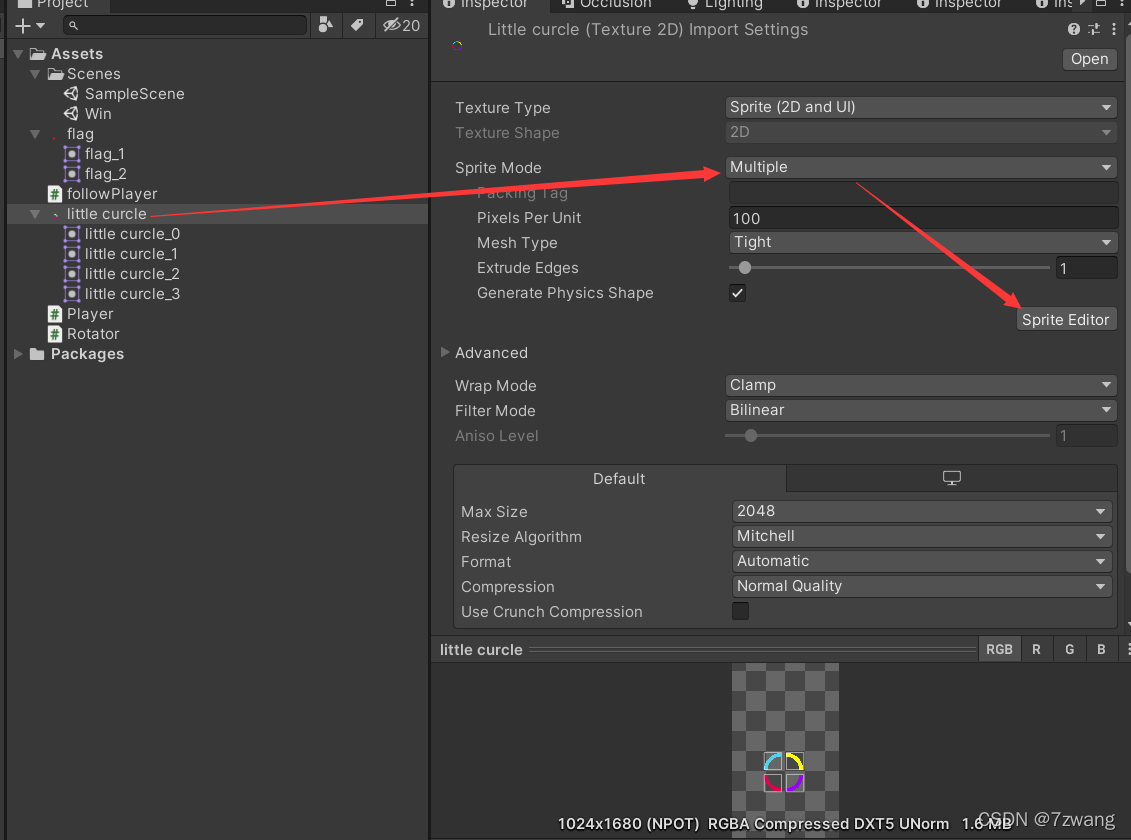Open the Max Size dropdown
The width and height of the screenshot is (1131, 840).
tap(922, 511)
